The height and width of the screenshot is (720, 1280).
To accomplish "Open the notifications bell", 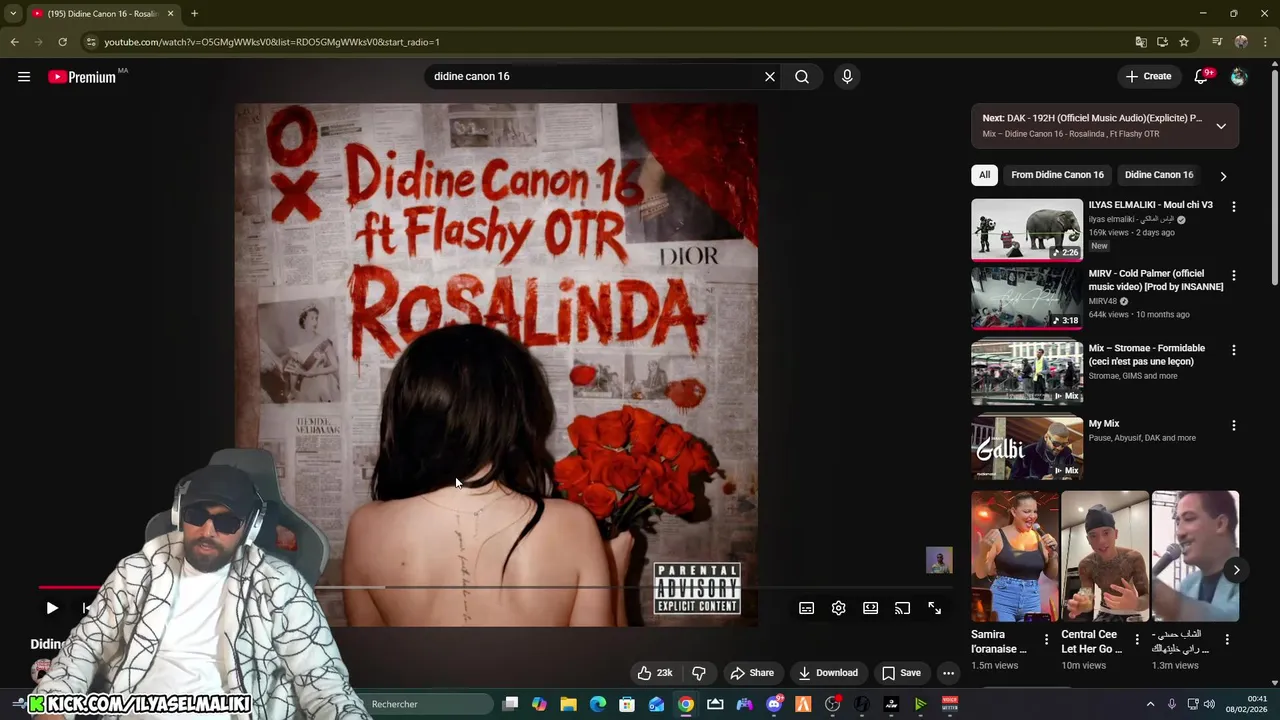I will coord(1202,76).
